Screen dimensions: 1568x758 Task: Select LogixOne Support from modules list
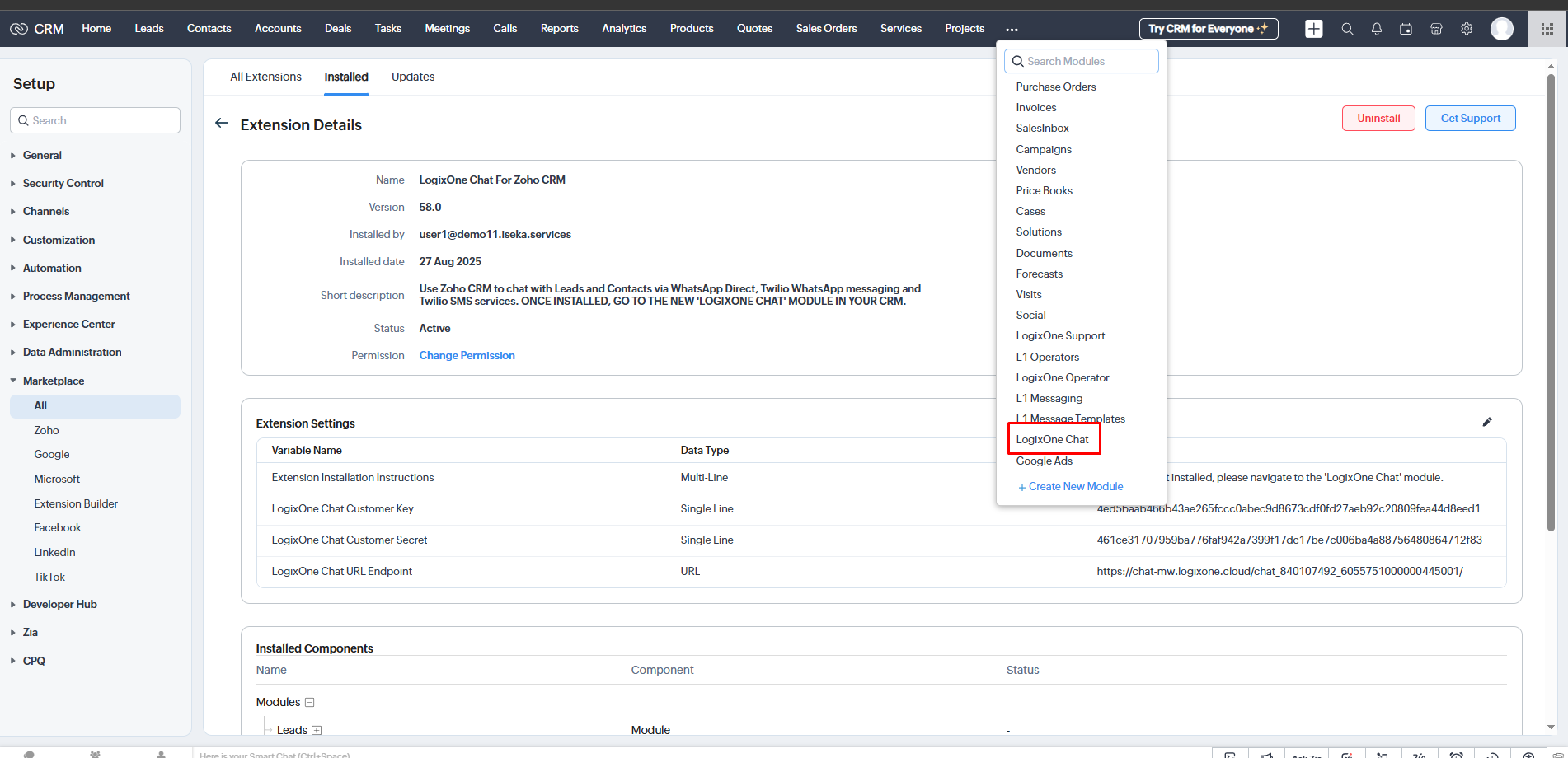(1060, 335)
